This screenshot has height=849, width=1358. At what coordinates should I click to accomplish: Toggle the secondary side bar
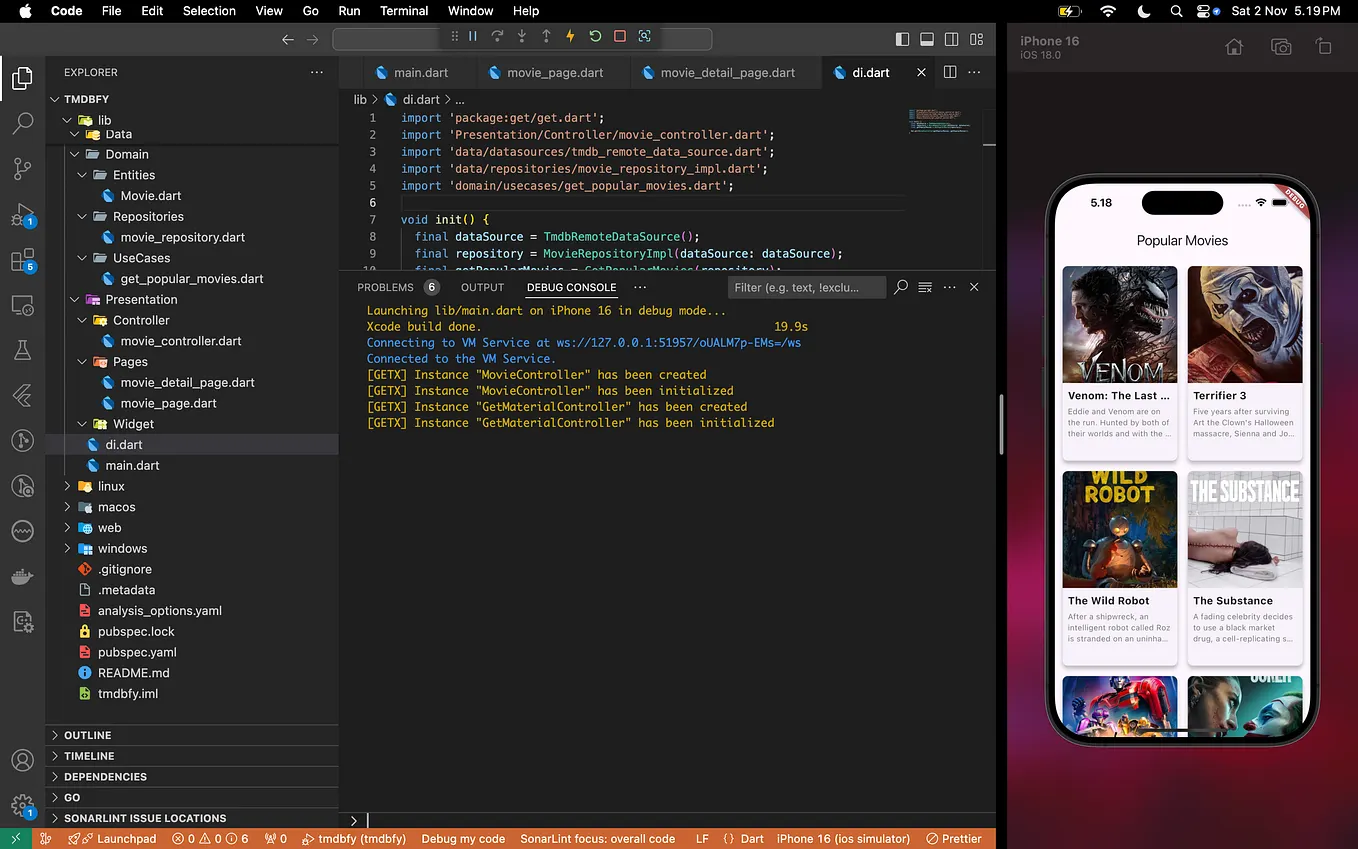(x=952, y=38)
